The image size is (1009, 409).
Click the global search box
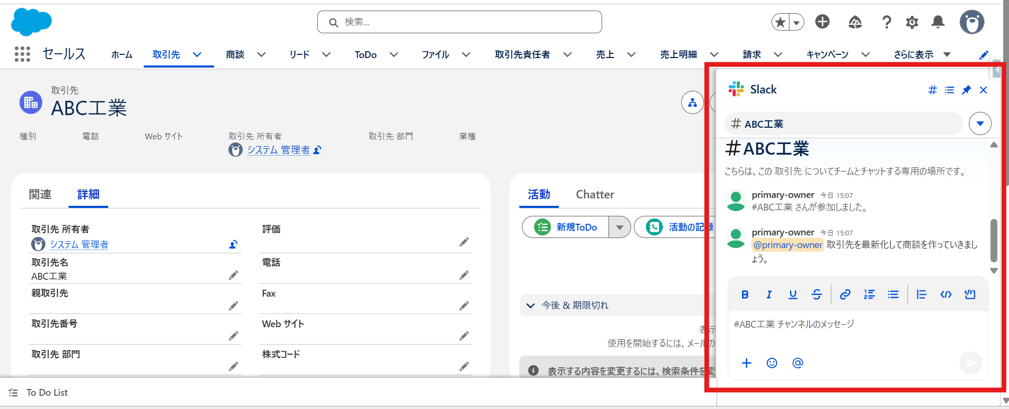coord(459,22)
